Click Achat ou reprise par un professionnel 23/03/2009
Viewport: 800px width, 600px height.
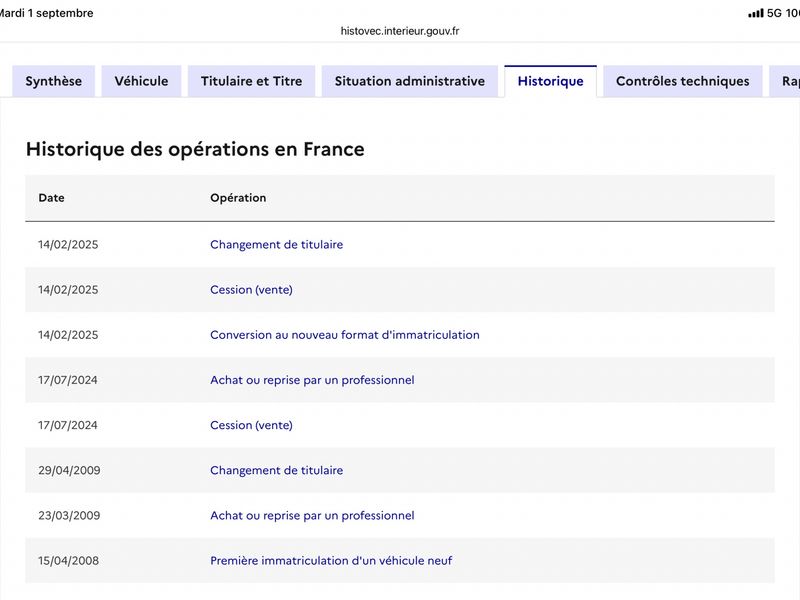(312, 515)
